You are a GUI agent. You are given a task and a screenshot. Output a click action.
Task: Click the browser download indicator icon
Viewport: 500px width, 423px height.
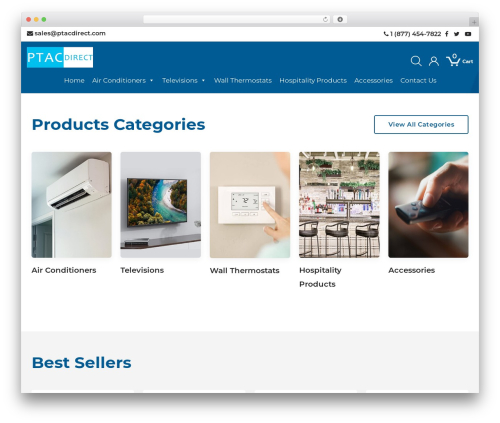pos(340,19)
